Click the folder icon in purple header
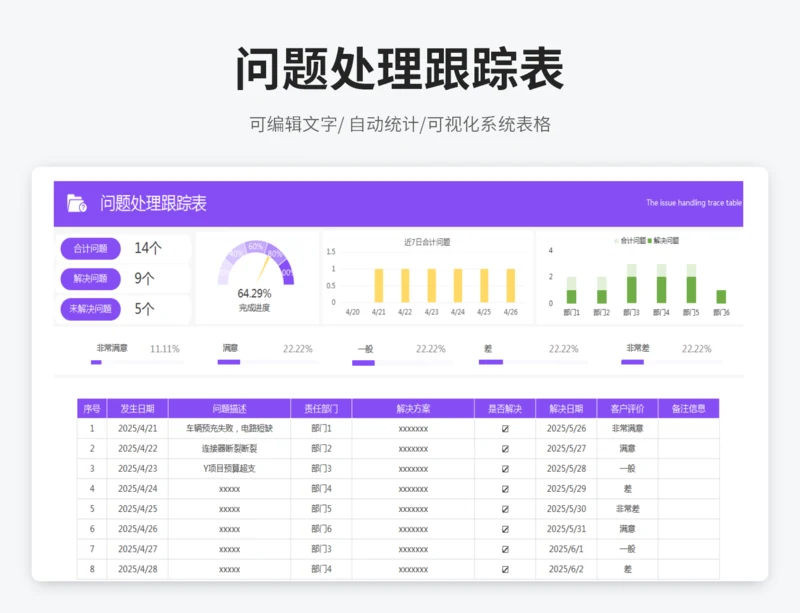 point(77,204)
